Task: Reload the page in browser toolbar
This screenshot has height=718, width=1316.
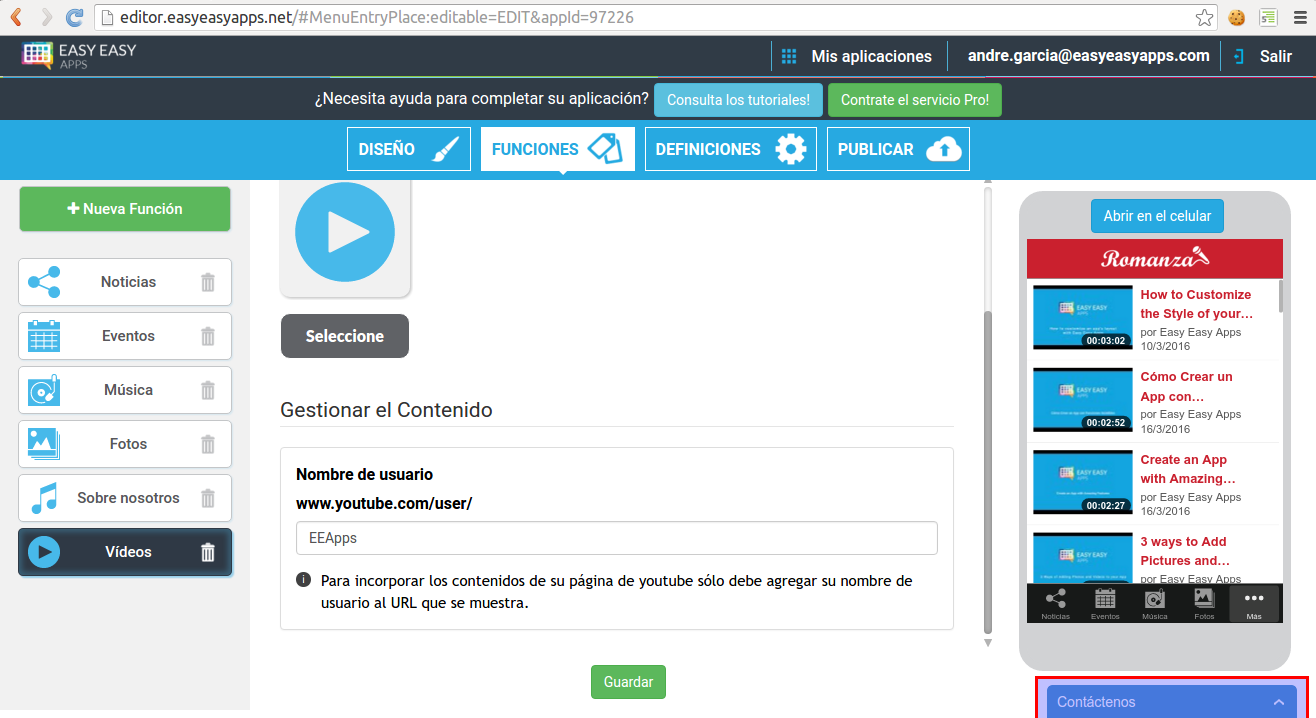Action: 74,17
